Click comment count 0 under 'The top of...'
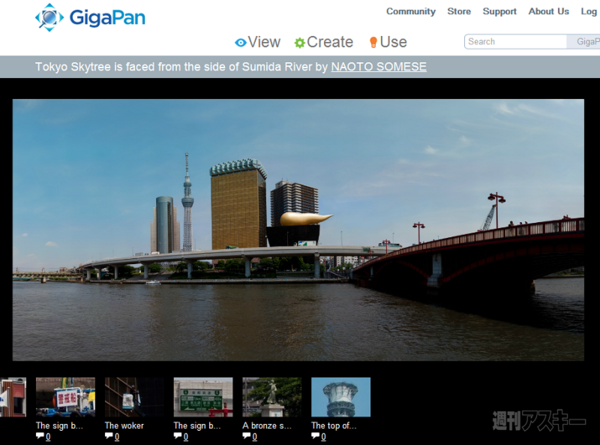 pos(323,436)
